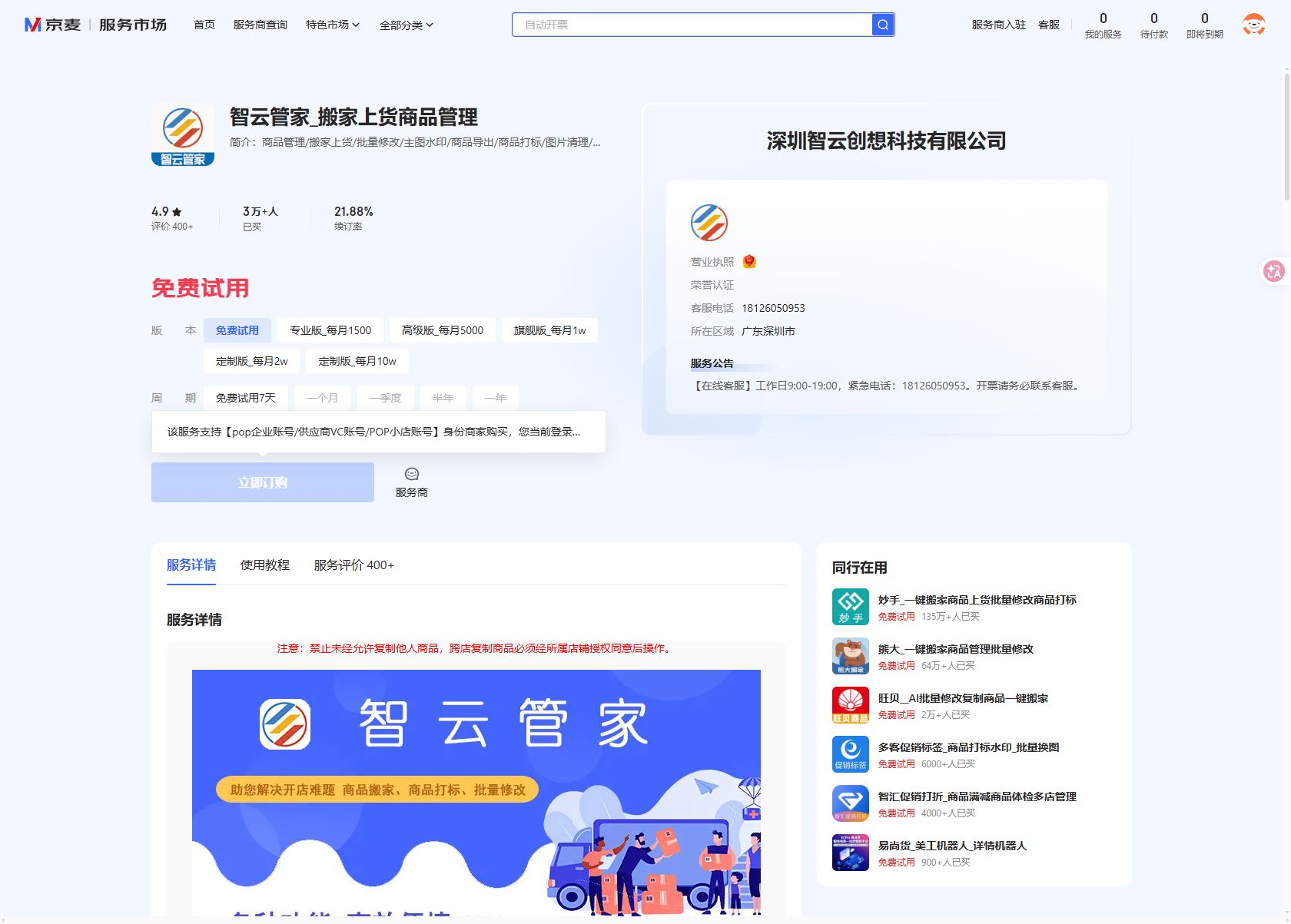Open 妙手_一键搬家商品上货 listing title
Screen dimensions: 1291x924
[x=977, y=600]
